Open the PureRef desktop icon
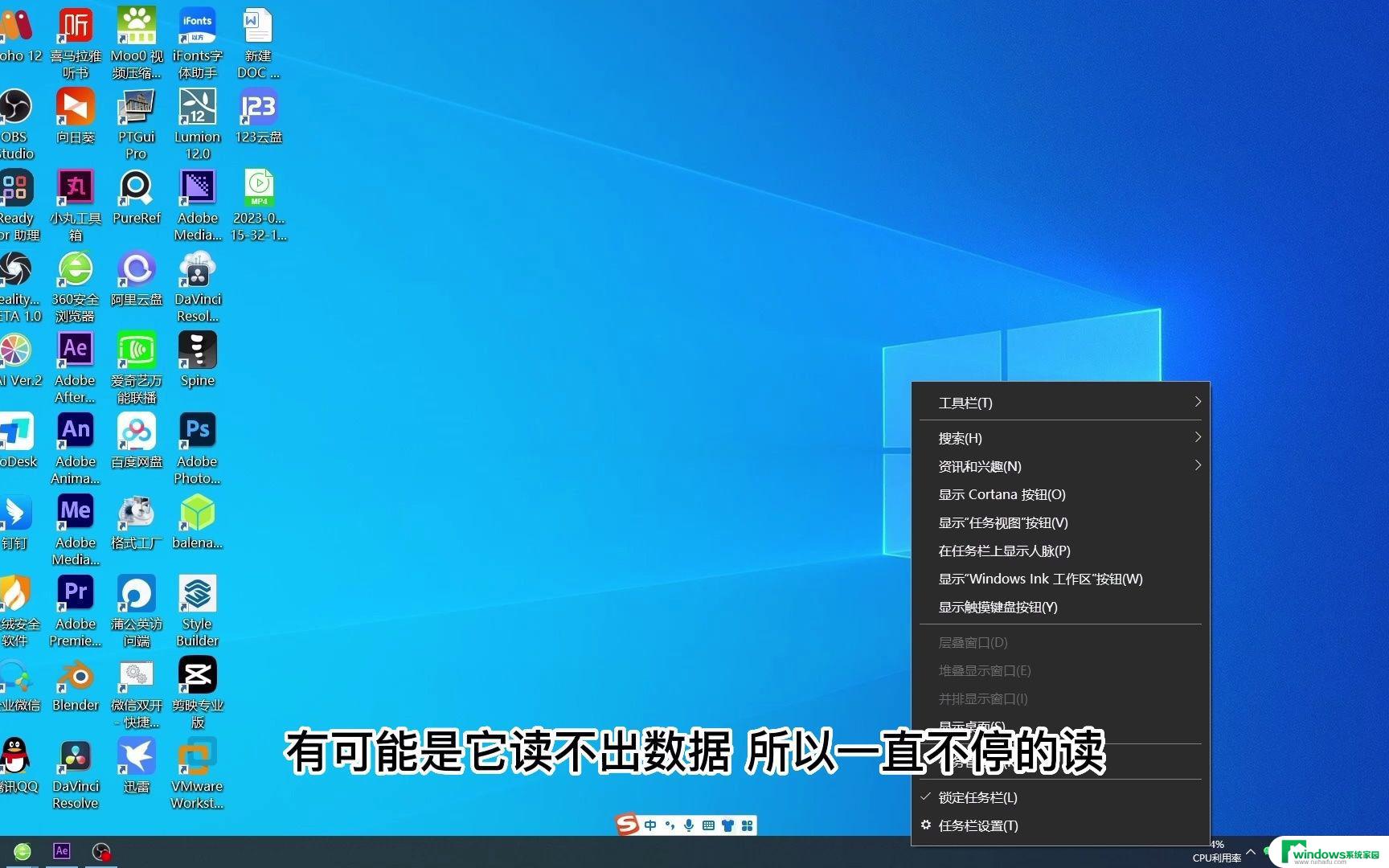This screenshot has width=1389, height=868. (x=137, y=198)
